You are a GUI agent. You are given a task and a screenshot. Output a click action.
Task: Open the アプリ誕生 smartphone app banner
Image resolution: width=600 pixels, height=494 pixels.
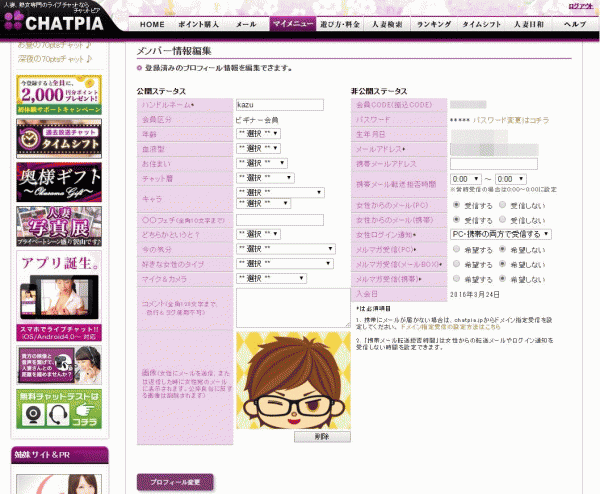click(x=59, y=296)
